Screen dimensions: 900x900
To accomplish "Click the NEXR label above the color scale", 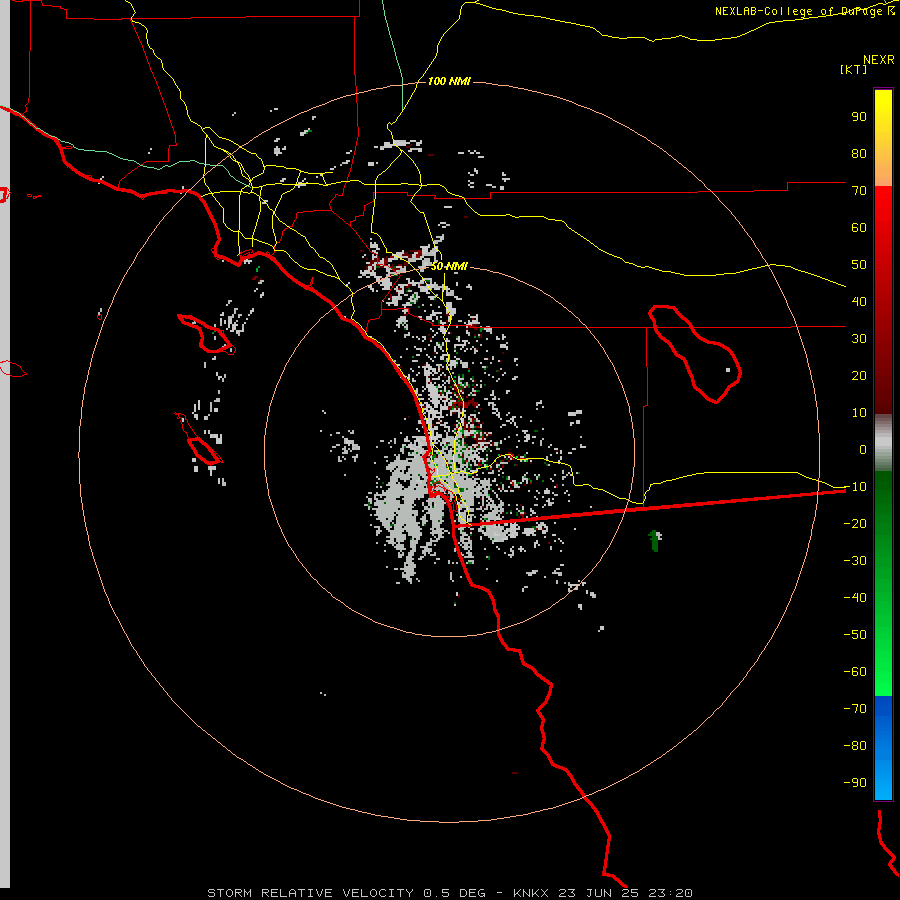I will pyautogui.click(x=878, y=60).
